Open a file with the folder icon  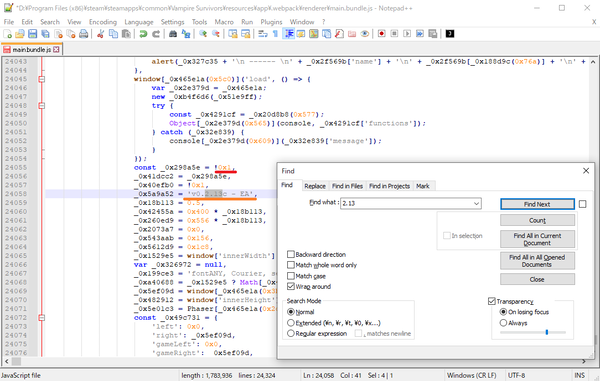click(20, 34)
